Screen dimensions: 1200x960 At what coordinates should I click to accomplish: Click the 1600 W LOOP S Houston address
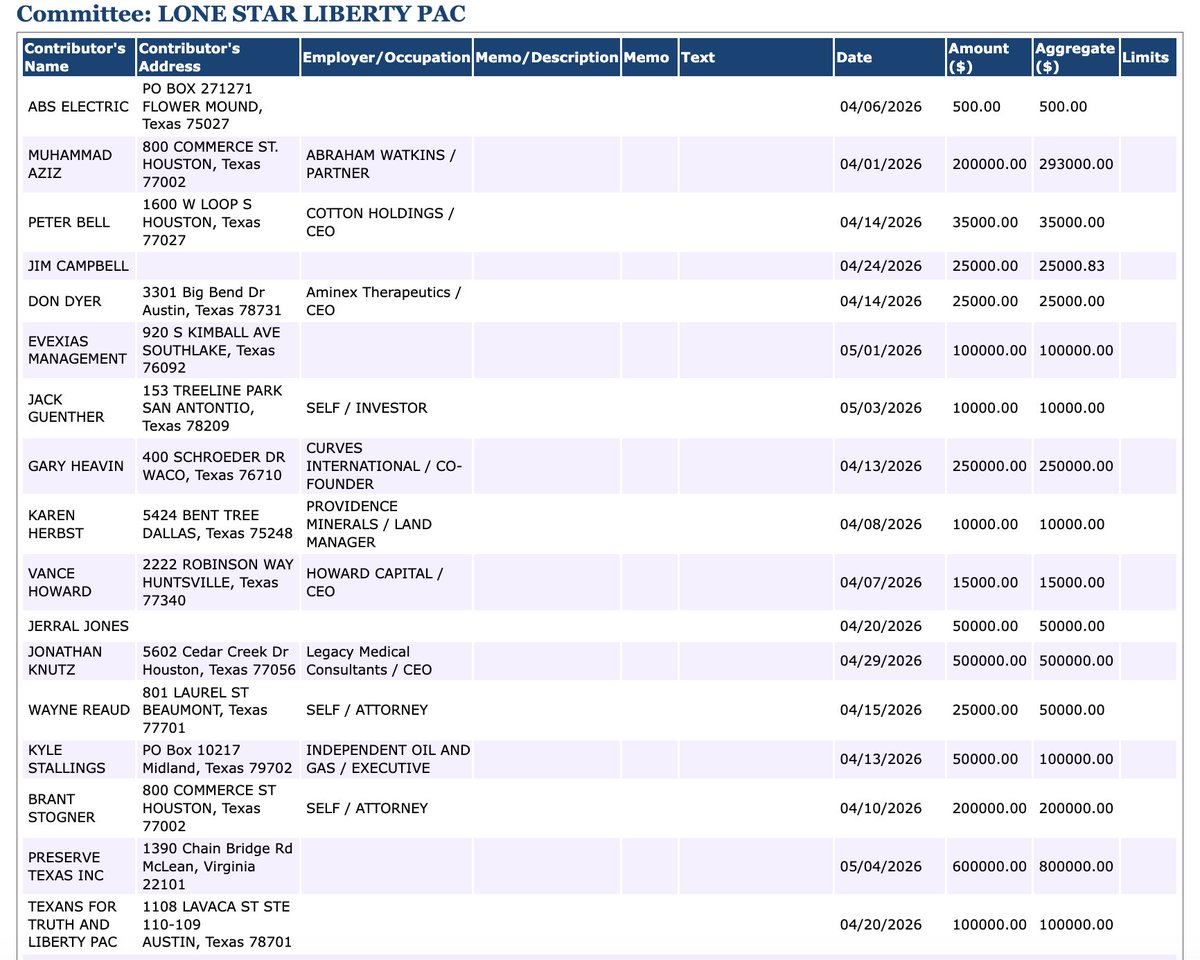click(x=201, y=222)
